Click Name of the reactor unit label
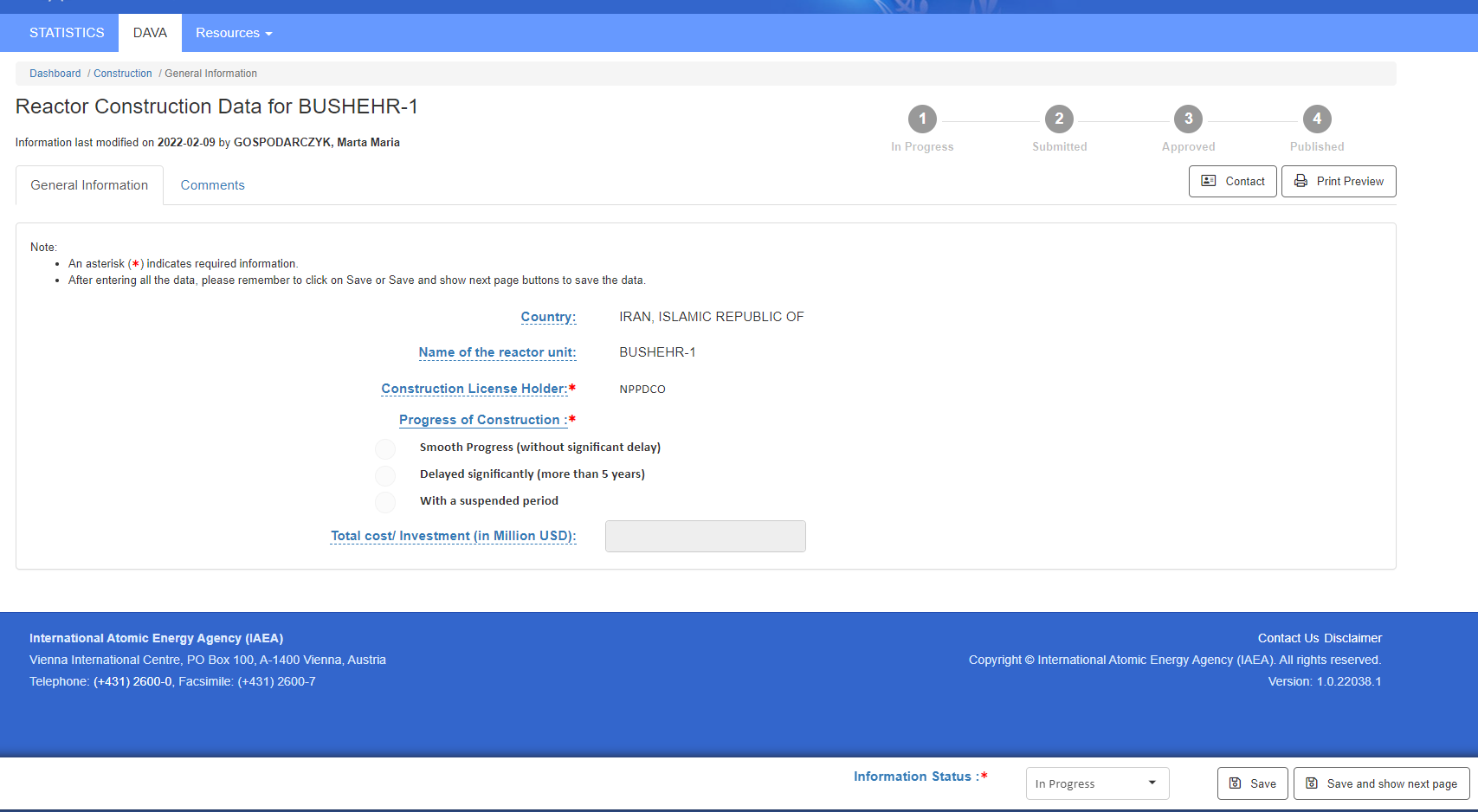 (x=497, y=352)
